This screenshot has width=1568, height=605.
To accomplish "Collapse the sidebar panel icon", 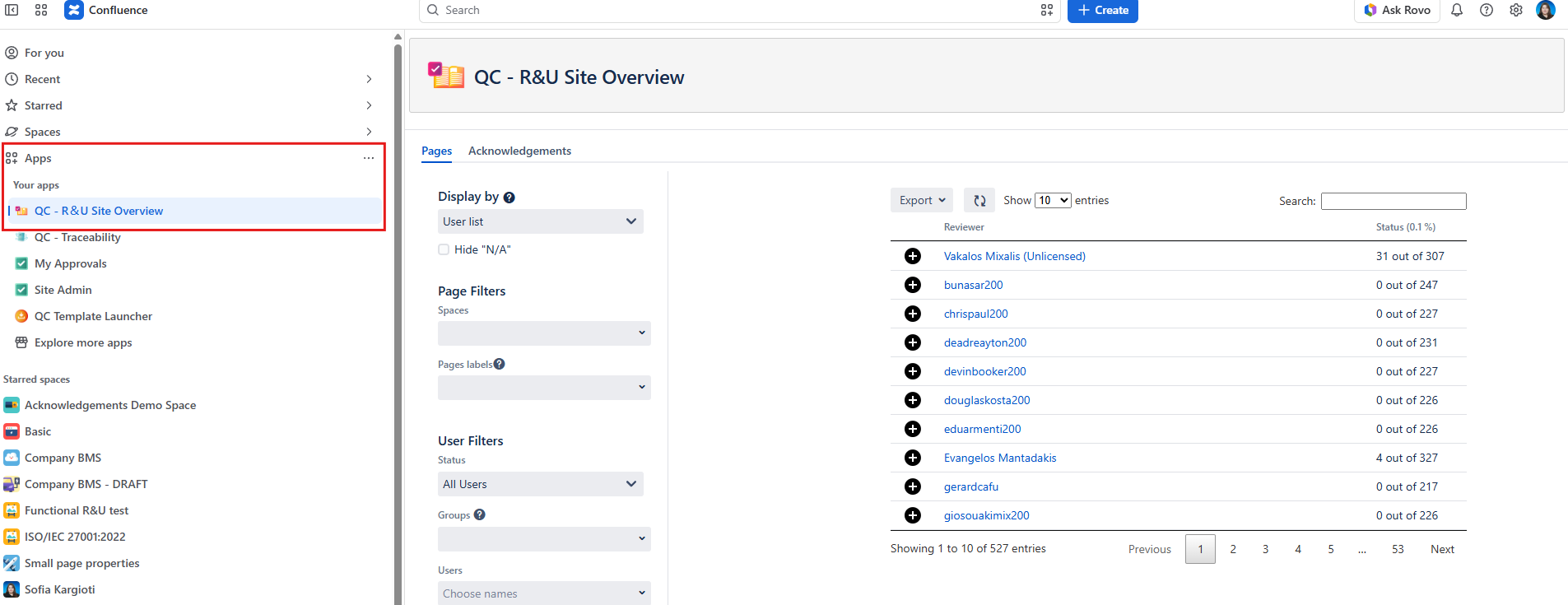I will tap(12, 10).
